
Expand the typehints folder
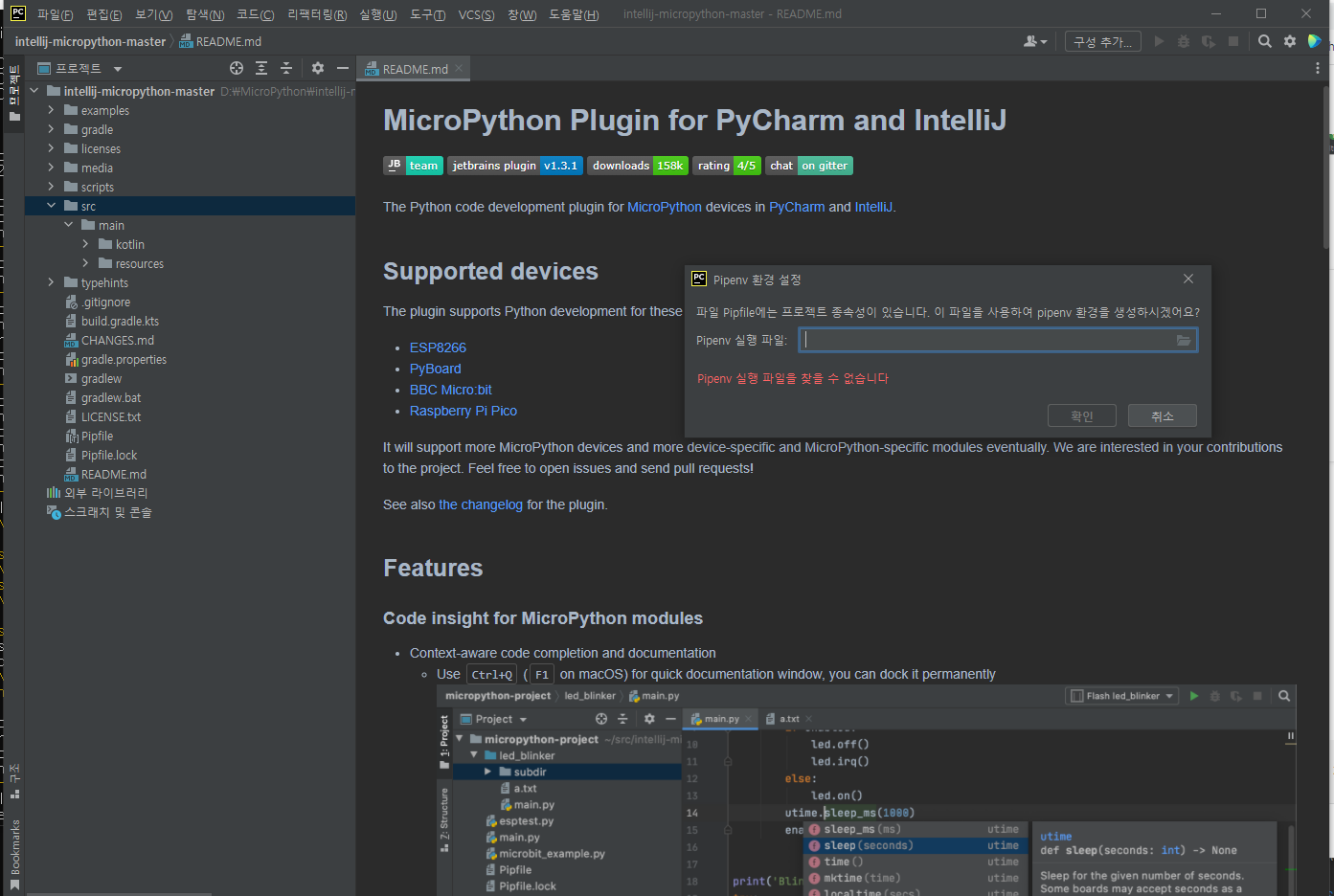point(51,282)
